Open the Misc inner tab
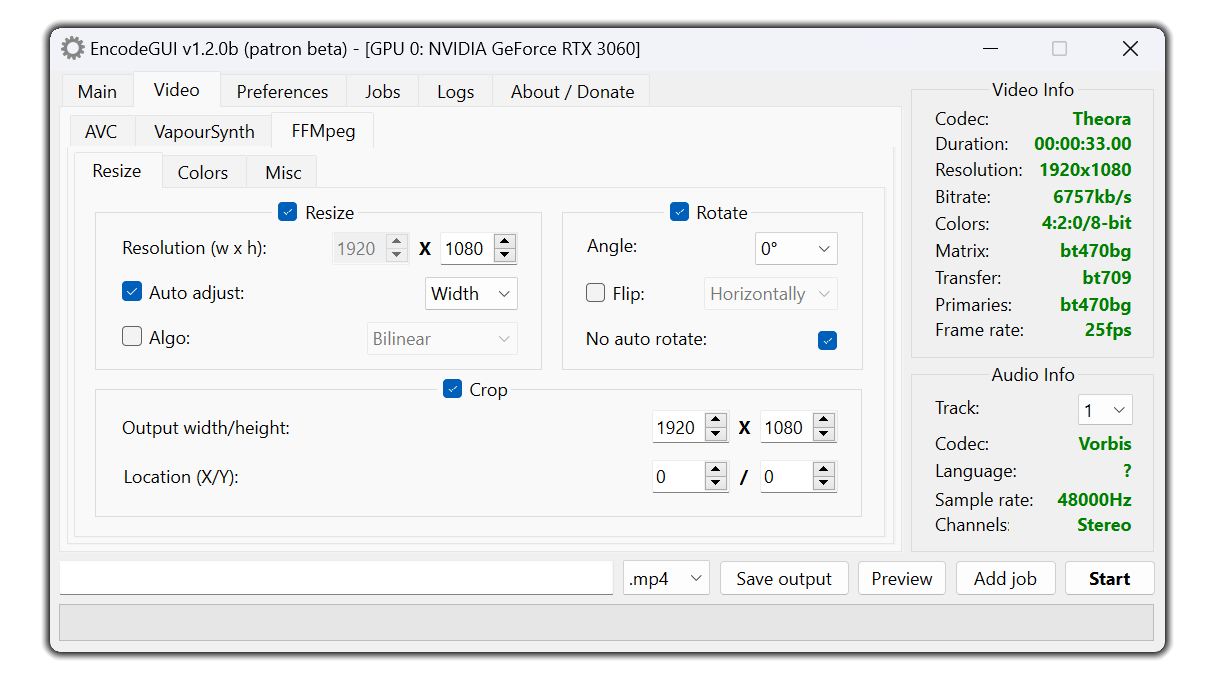Screen dimensions: 1215x680 (x=283, y=172)
